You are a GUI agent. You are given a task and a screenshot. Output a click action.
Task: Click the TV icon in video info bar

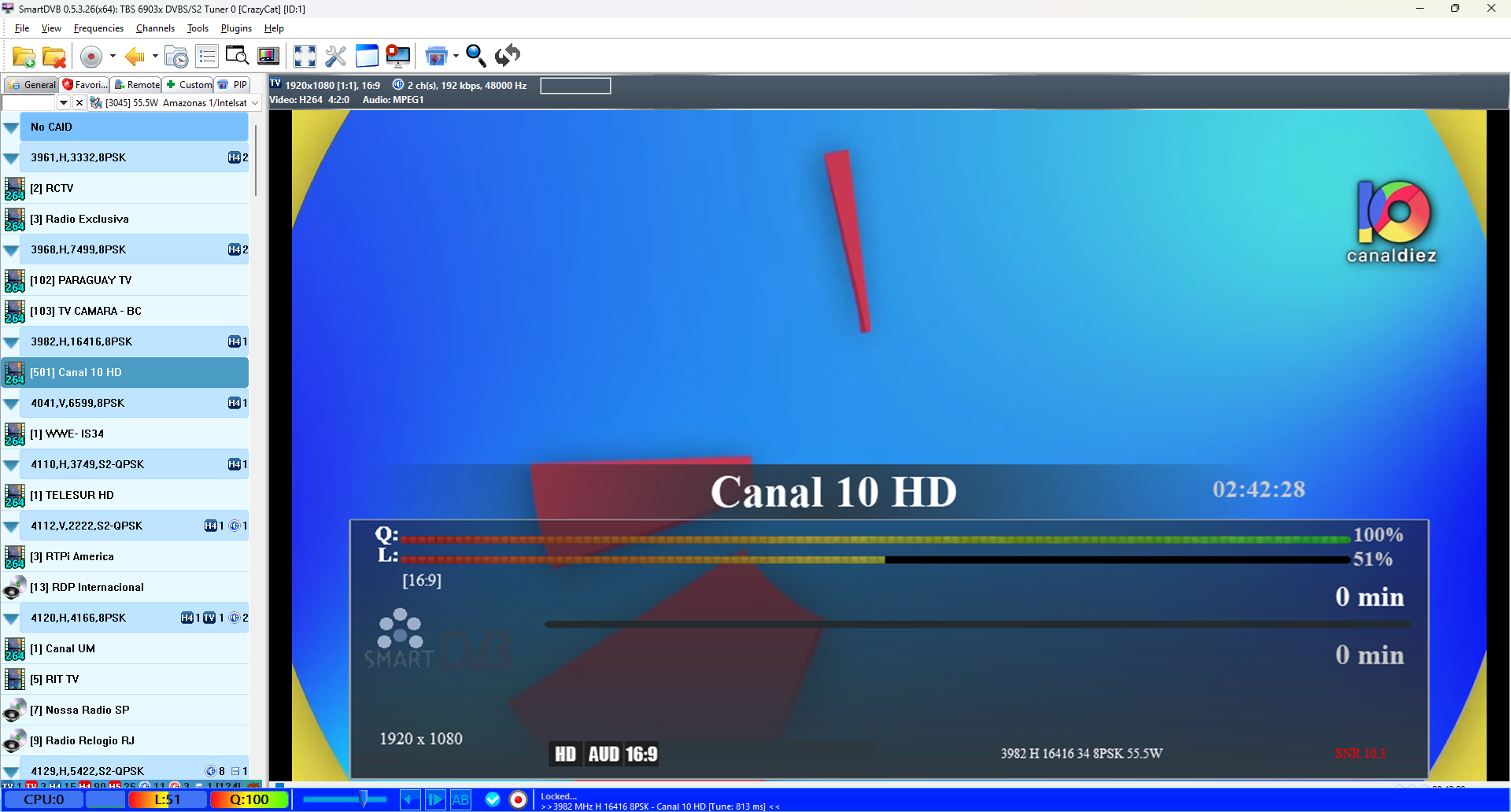point(275,83)
